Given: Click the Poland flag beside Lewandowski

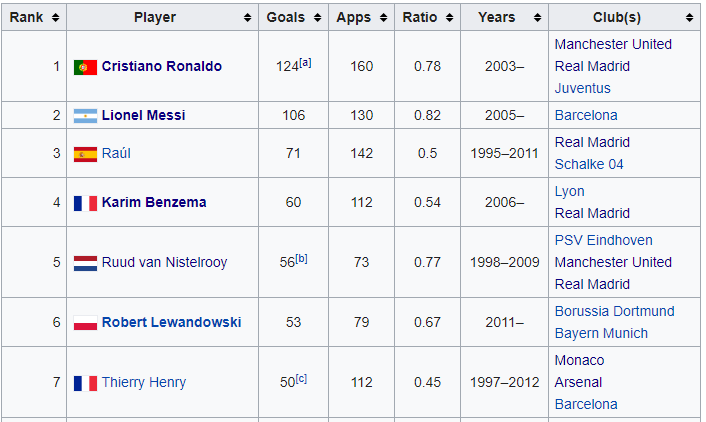Looking at the screenshot, I should pyautogui.click(x=86, y=322).
